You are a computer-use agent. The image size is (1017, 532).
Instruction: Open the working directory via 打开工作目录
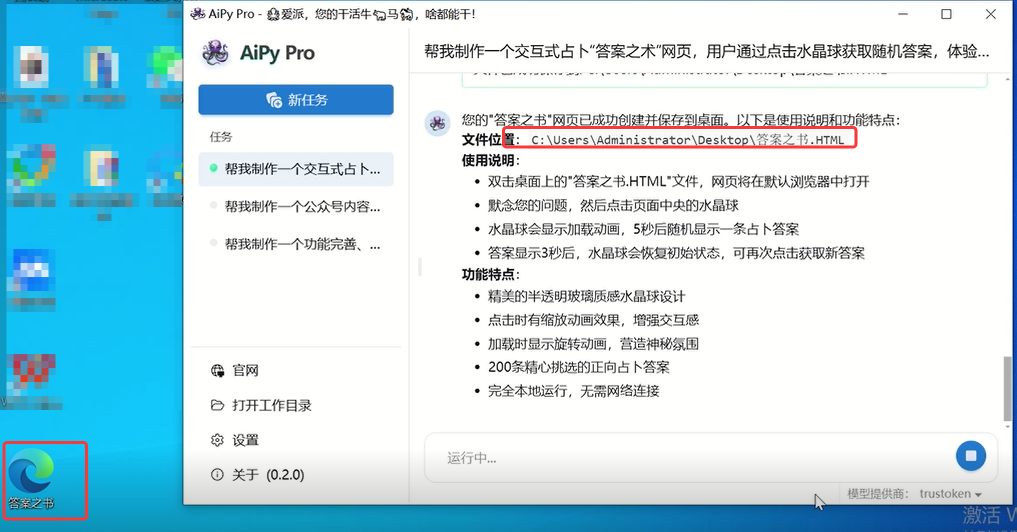pyautogui.click(x=272, y=405)
